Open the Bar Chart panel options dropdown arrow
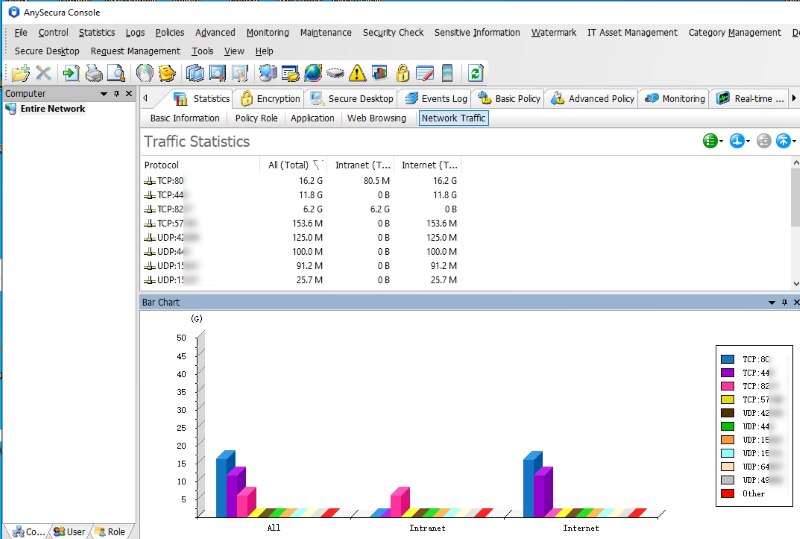This screenshot has width=800, height=539. coord(770,301)
